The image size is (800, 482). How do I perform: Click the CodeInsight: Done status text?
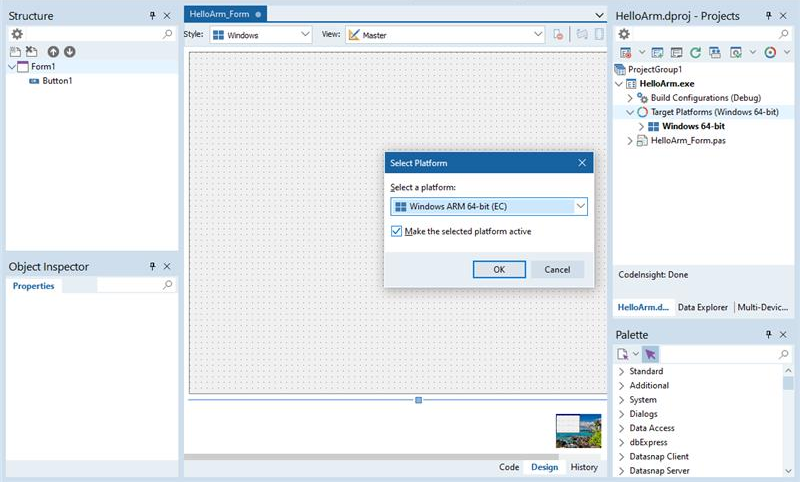point(653,274)
